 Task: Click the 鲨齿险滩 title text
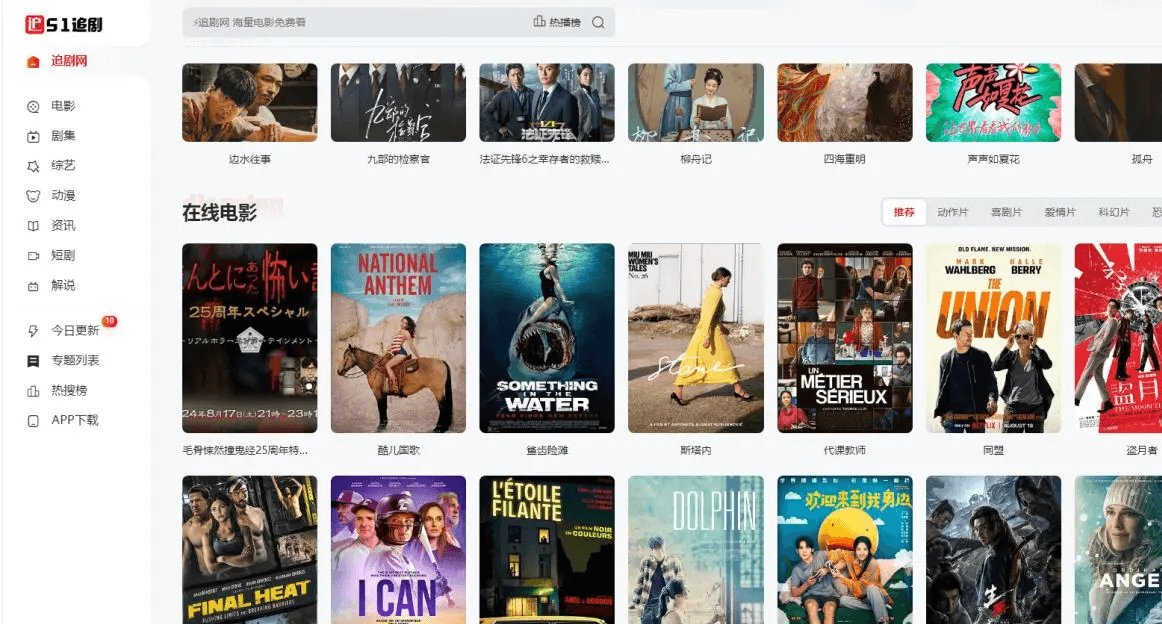547,451
